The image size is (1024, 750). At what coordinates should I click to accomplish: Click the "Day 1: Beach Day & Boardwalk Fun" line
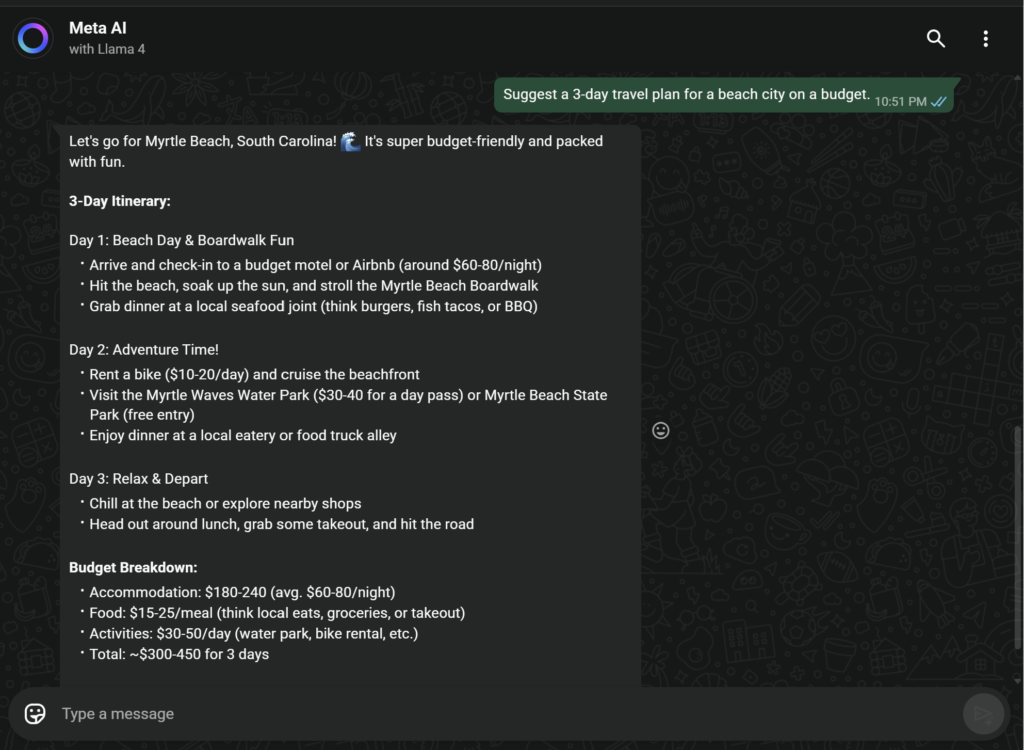coord(181,240)
